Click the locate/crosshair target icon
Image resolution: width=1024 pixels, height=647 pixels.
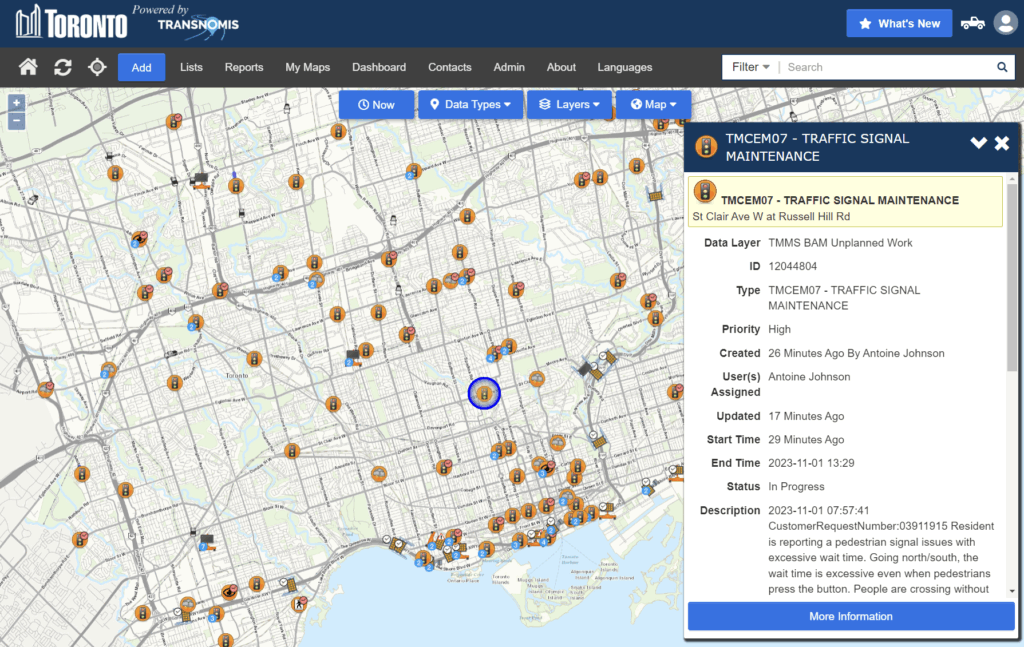[97, 67]
